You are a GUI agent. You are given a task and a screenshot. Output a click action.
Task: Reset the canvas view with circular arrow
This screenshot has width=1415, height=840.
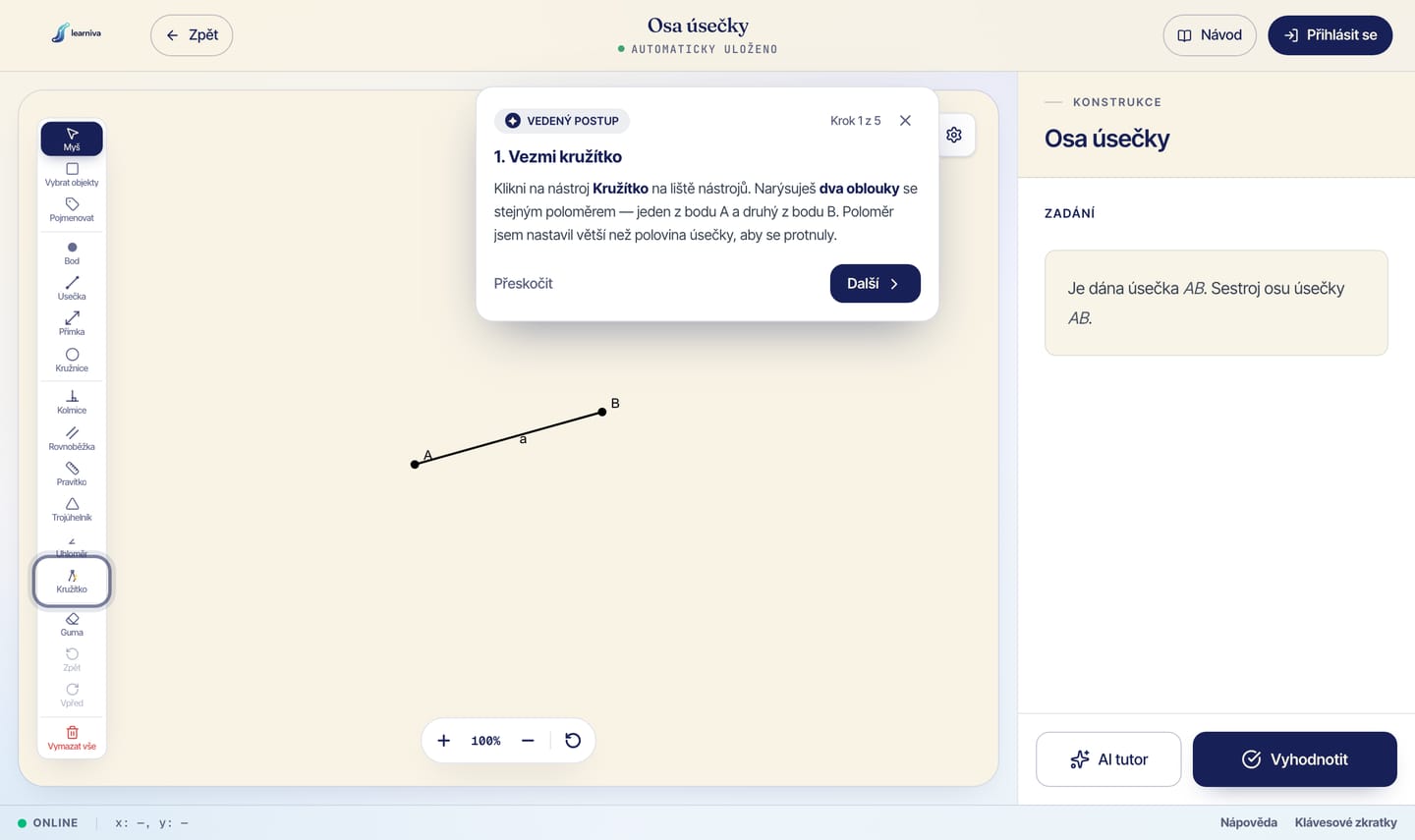tap(573, 741)
